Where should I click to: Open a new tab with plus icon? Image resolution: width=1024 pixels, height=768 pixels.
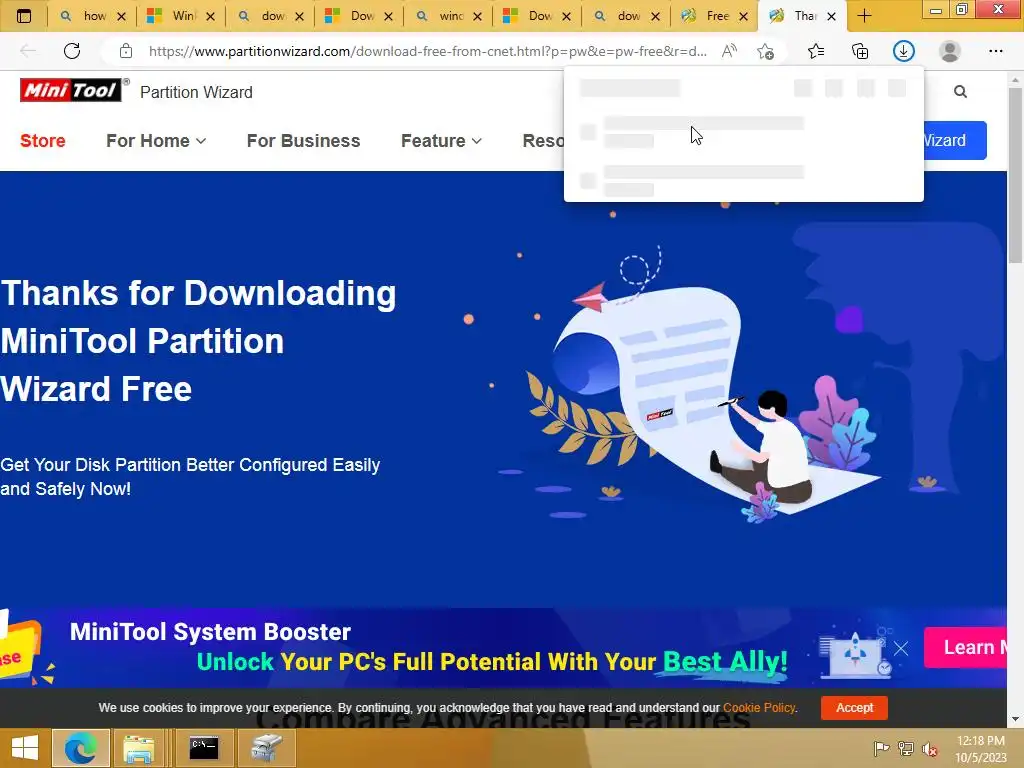(864, 16)
